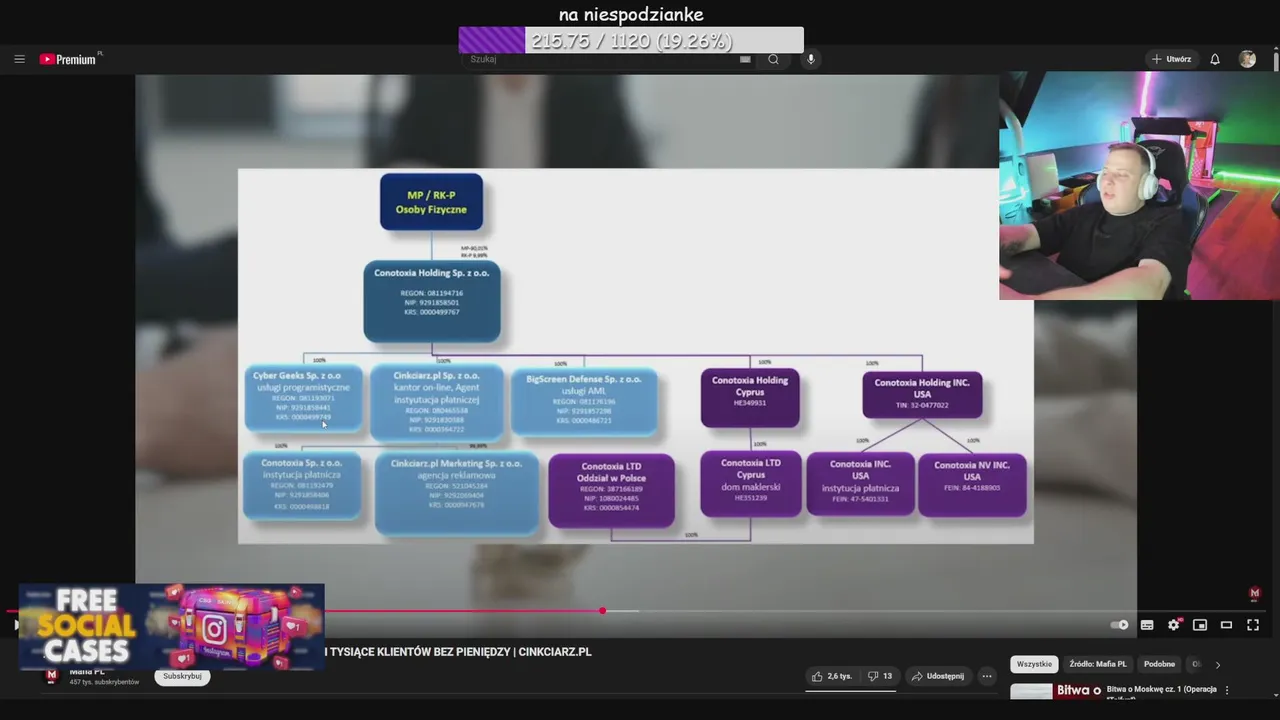Viewport: 1280px width, 720px height.
Task: Click the Conotoxia Holding Sp. z o.o. box
Action: tap(432, 301)
